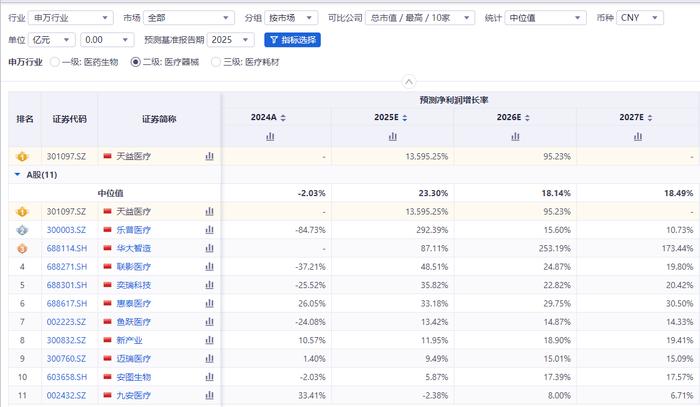Screen dimensions: 700x407
Task: Sort by 2024A column arrows
Action: (x=283, y=118)
